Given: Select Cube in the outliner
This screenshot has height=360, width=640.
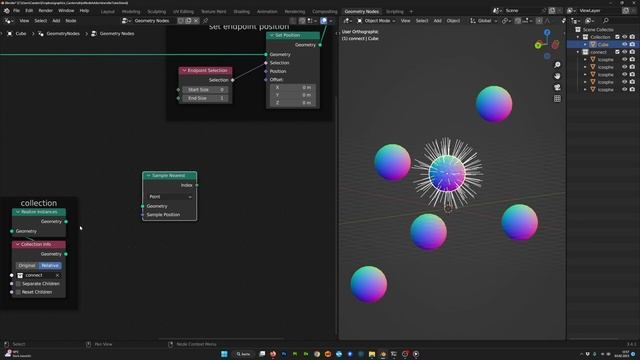Looking at the screenshot, I should pos(603,44).
